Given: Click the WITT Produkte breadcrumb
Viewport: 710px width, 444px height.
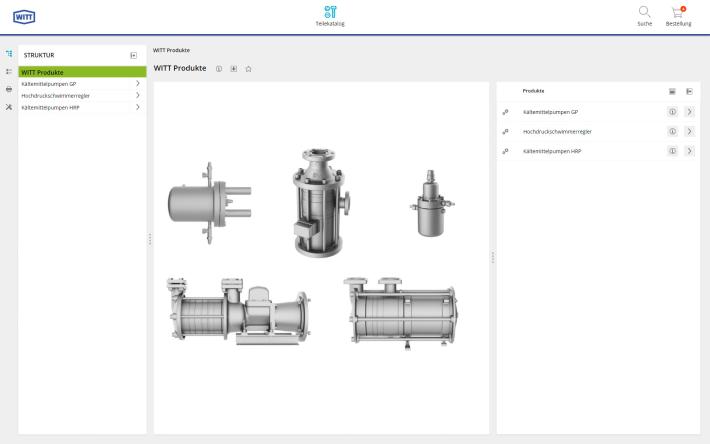Looking at the screenshot, I should tap(171, 50).
